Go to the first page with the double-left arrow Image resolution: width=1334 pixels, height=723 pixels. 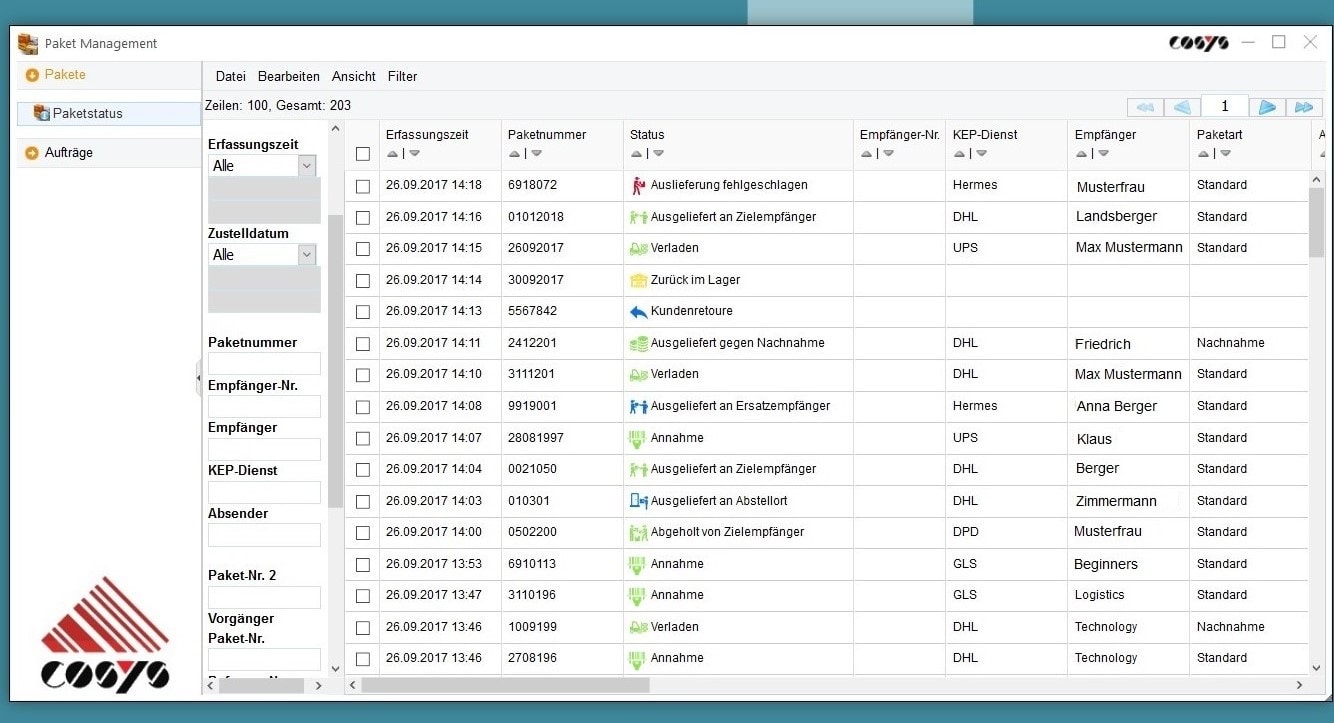click(1145, 107)
